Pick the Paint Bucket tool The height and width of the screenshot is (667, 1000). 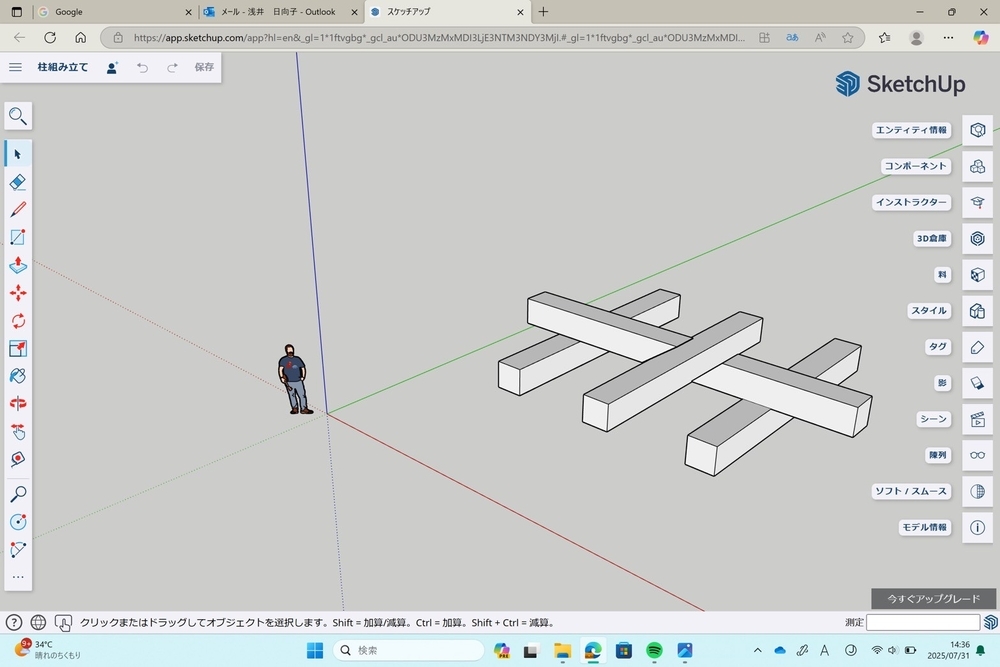pos(18,376)
